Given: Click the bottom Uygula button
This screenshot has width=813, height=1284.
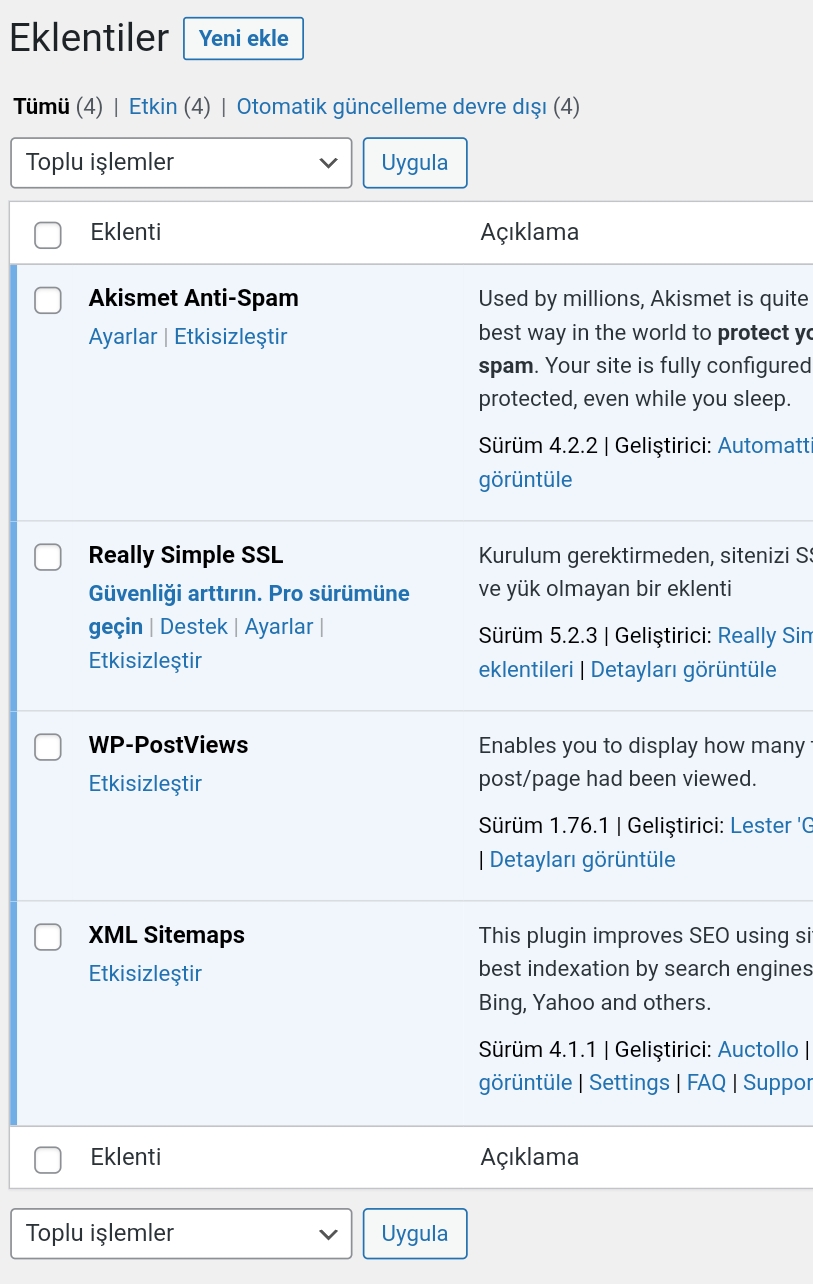Looking at the screenshot, I should [415, 1233].
